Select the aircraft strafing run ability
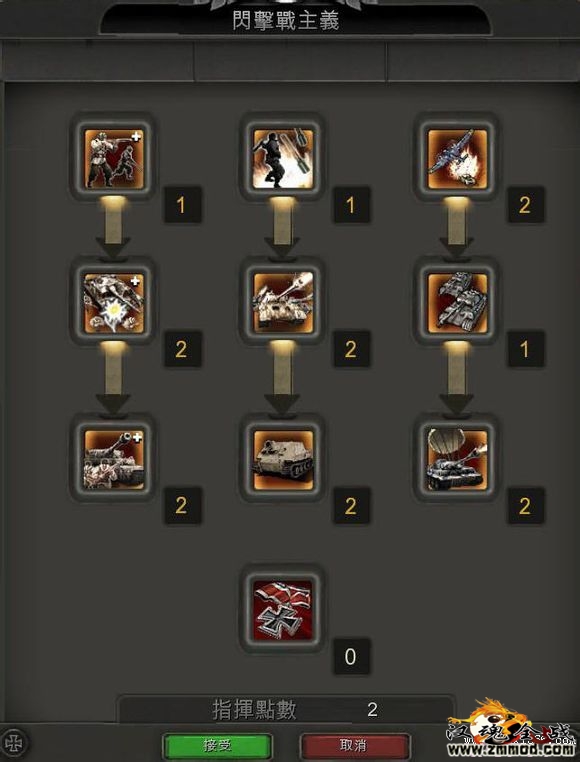This screenshot has height=762, width=580. 457,158
